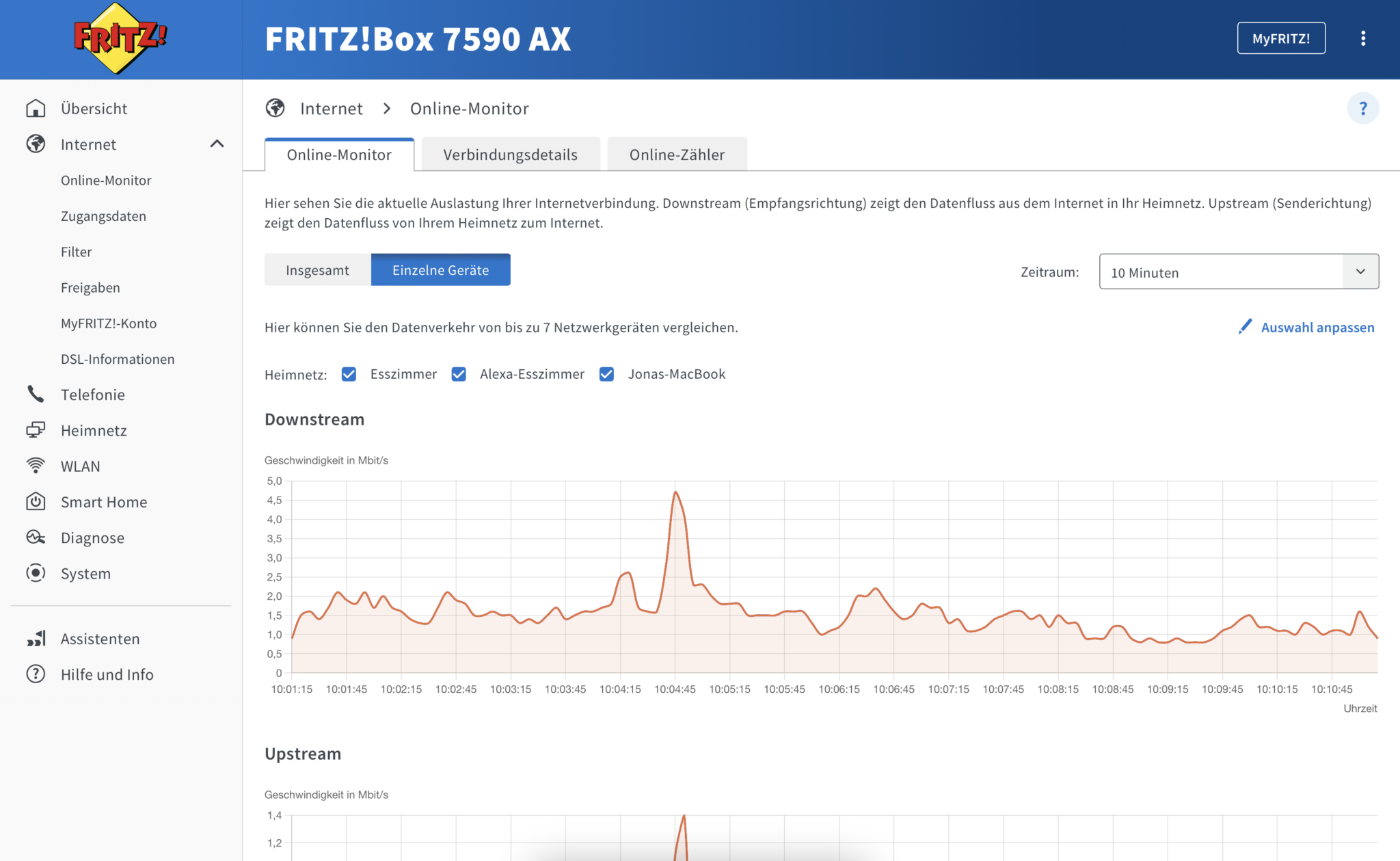Select the Internet globe icon
This screenshot has width=1400, height=861.
pyautogui.click(x=36, y=144)
